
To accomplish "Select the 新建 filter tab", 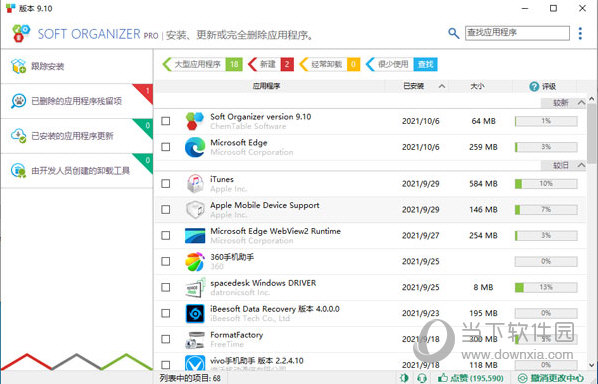I will point(270,64).
